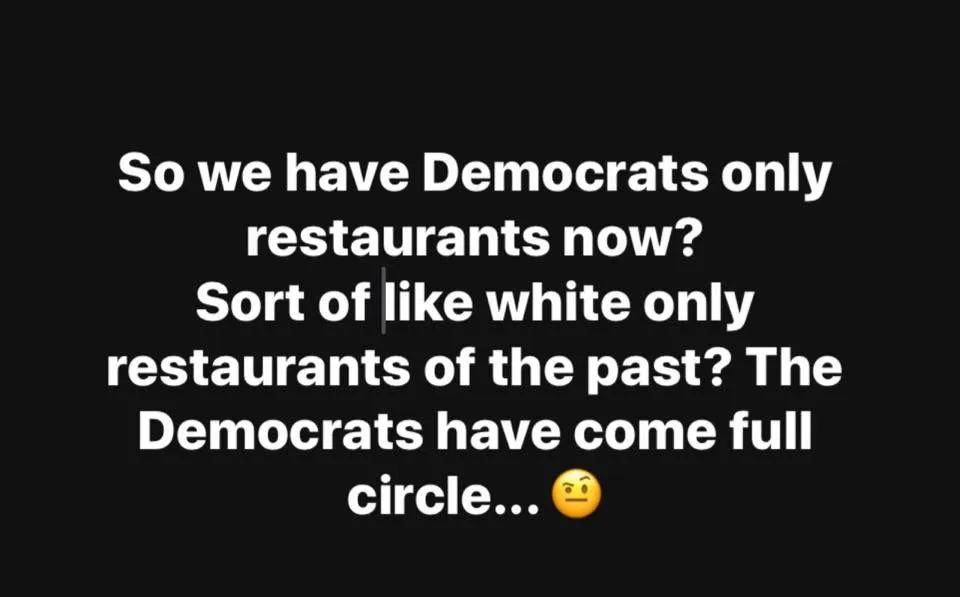Viewport: 960px width, 597px height.
Task: Click 'restaurants' preceding 'of the past?'
Action: [258, 369]
